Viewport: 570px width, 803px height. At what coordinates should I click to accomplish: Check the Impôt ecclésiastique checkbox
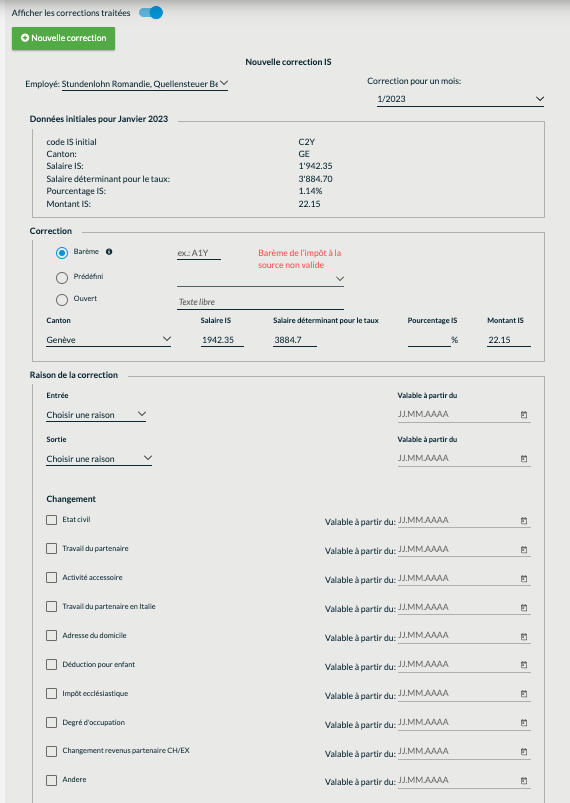[x=51, y=694]
